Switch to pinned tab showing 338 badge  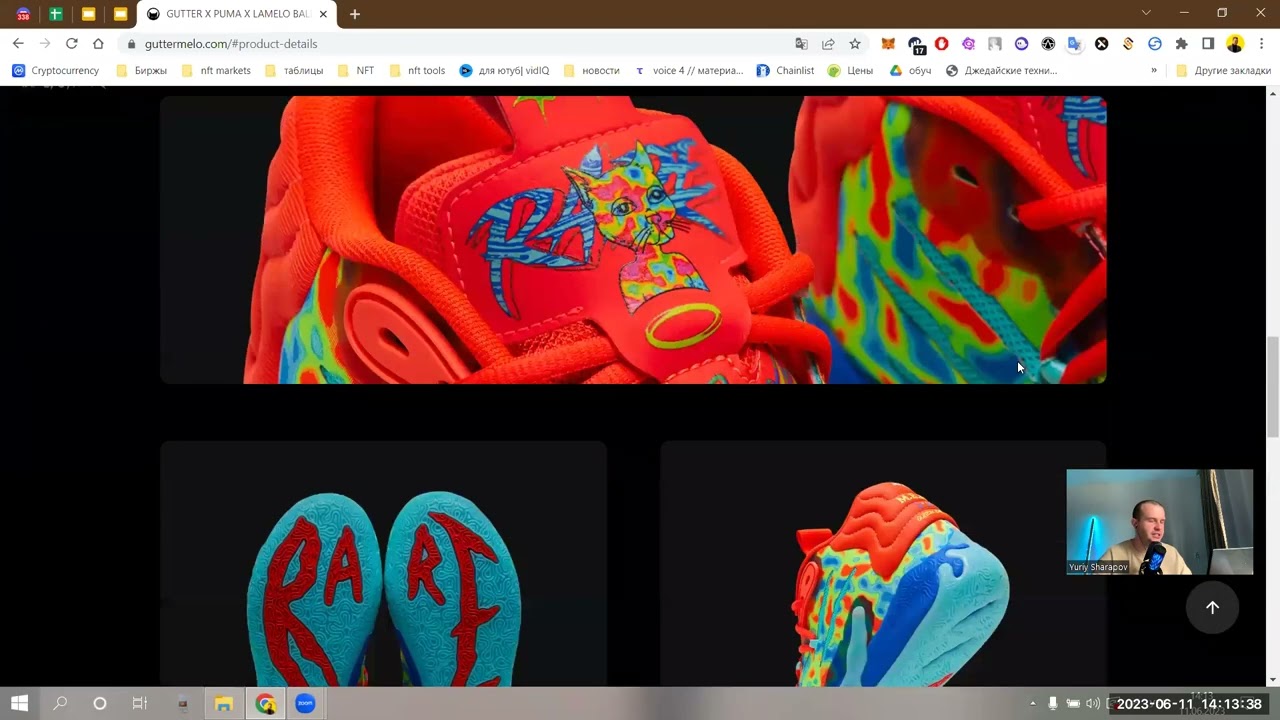tap(23, 14)
